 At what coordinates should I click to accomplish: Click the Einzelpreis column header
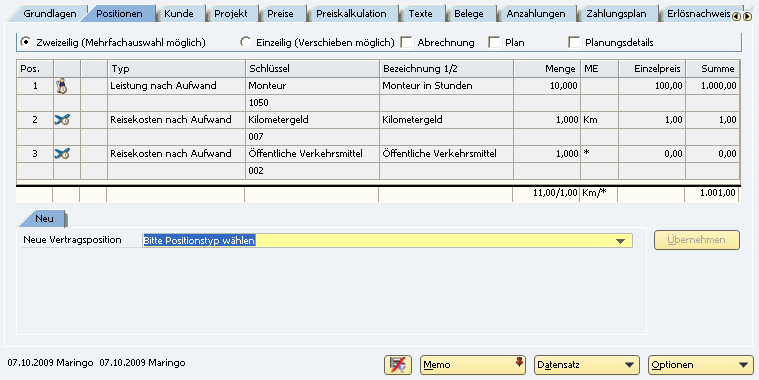pyautogui.click(x=652, y=69)
